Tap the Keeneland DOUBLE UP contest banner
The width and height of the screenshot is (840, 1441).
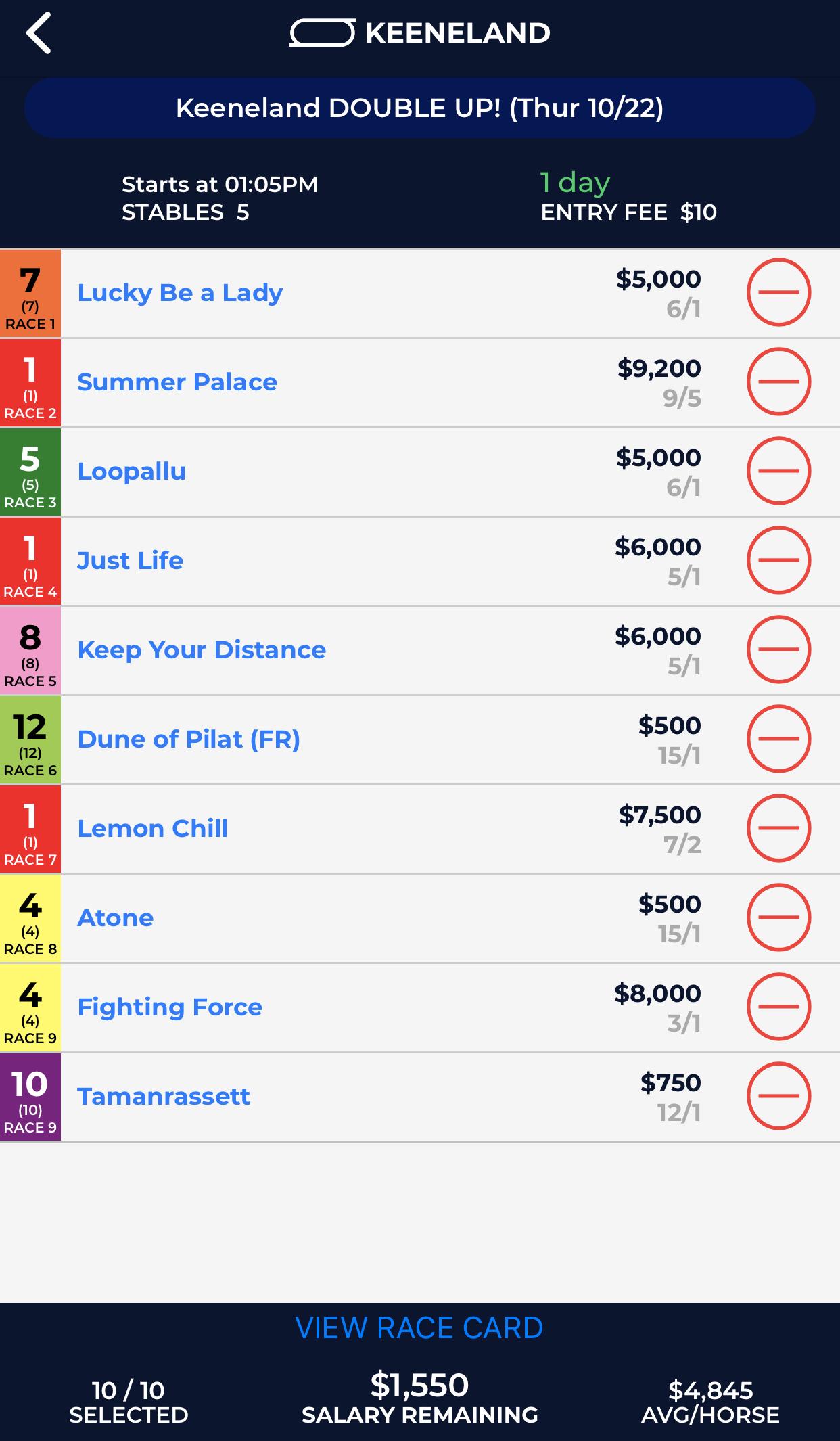[419, 108]
